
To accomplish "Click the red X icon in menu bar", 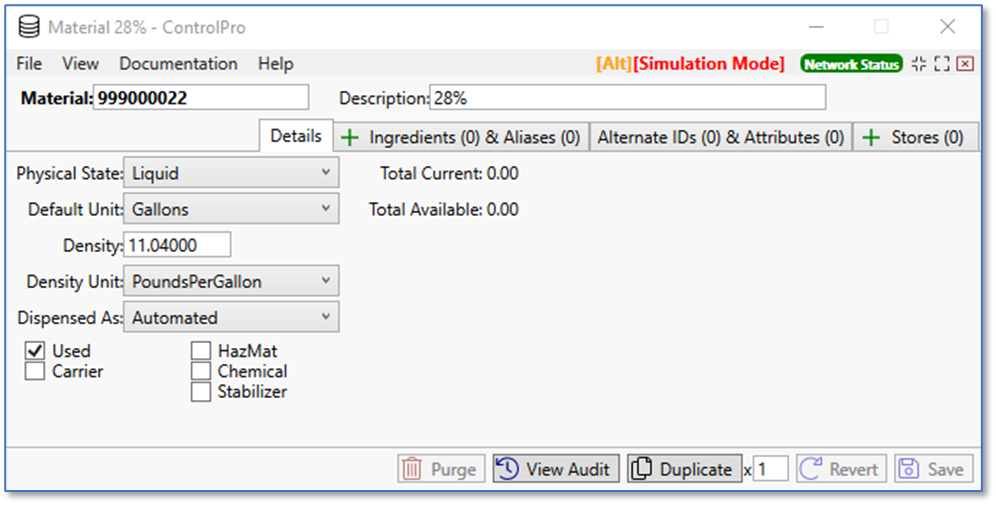I will click(x=964, y=64).
